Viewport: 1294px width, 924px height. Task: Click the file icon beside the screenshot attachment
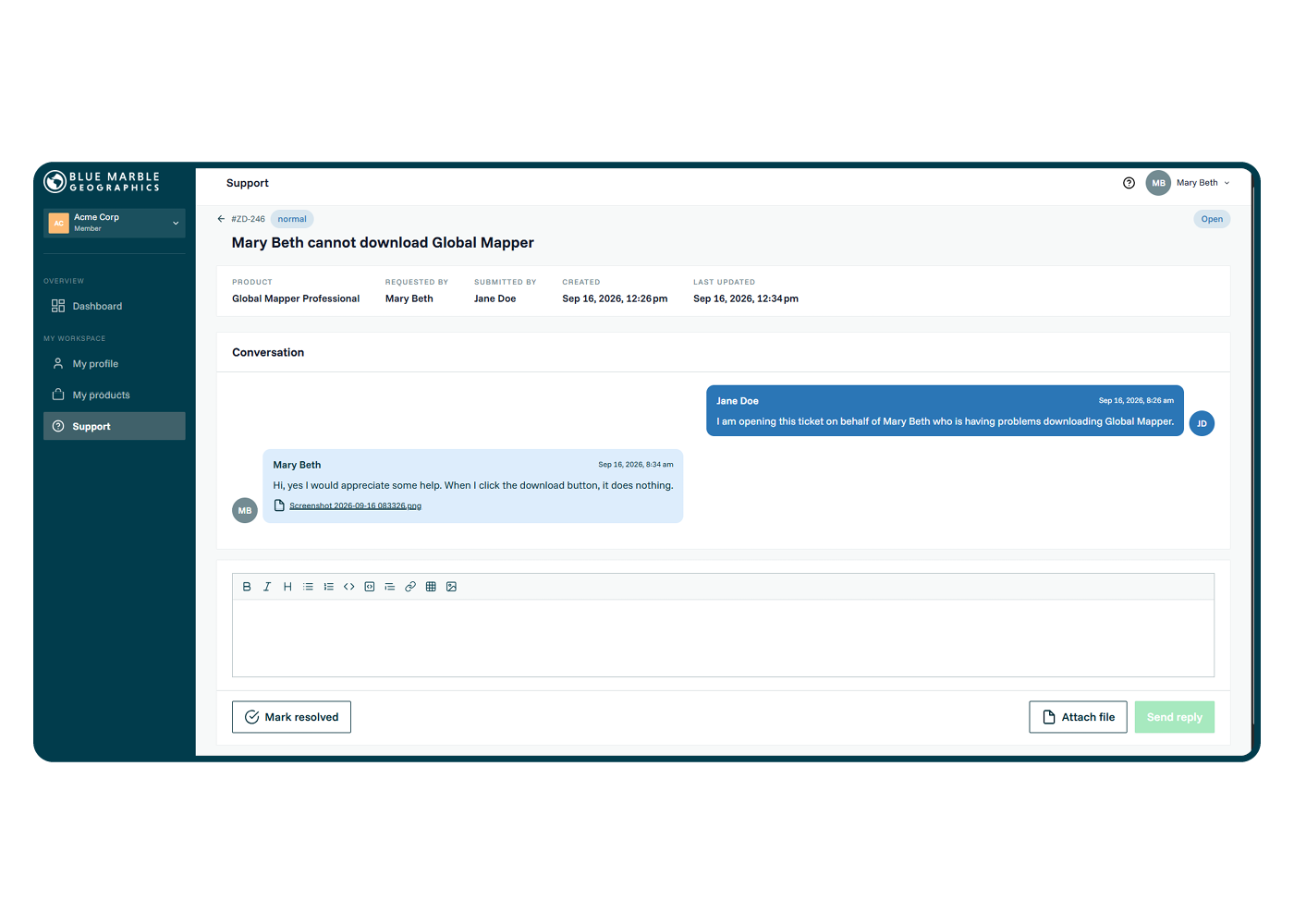[279, 505]
